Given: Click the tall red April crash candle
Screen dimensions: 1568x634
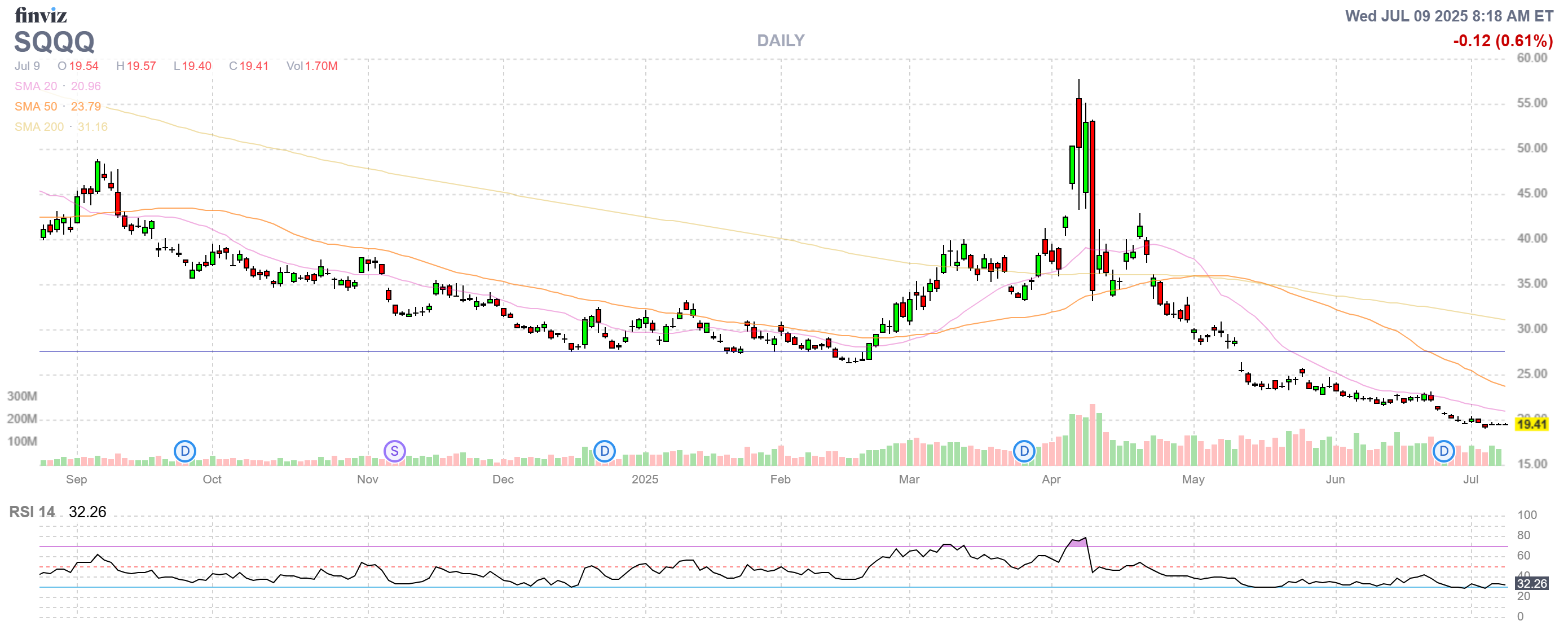Looking at the screenshot, I should tap(1093, 207).
